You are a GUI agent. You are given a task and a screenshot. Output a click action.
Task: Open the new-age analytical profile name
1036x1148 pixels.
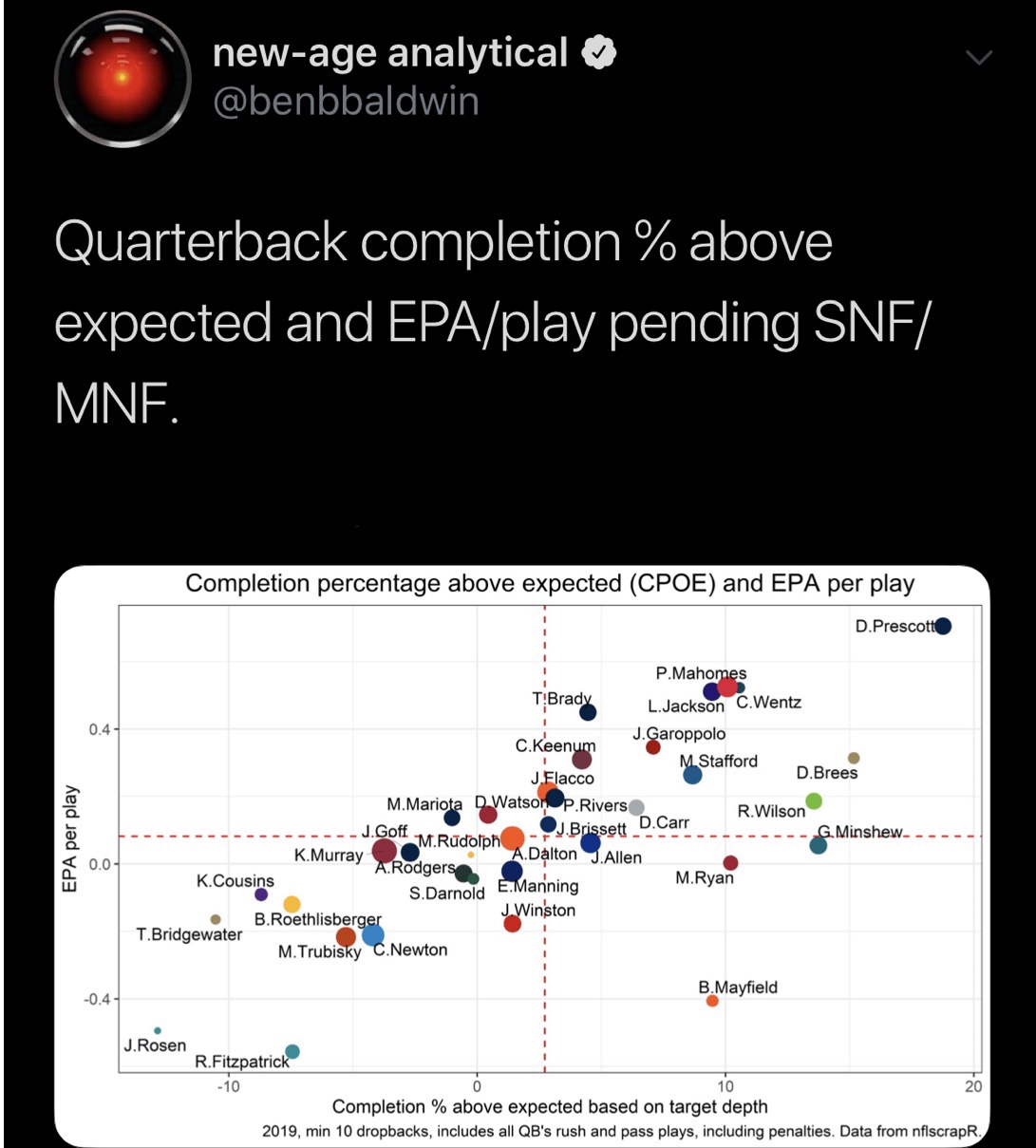point(390,53)
